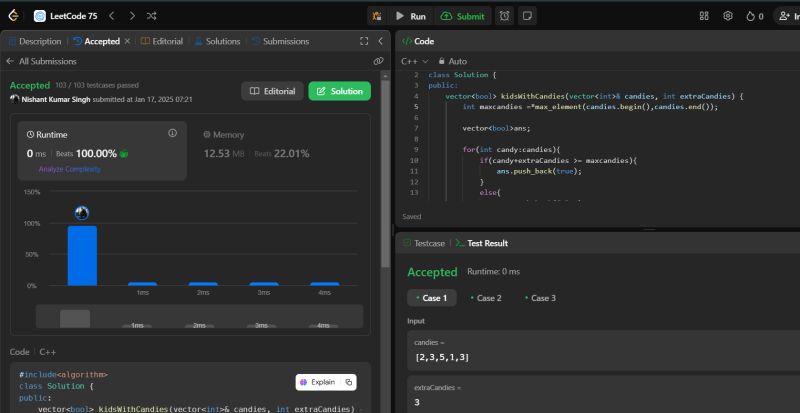
Task: Click the invite user icon
Action: click(787, 16)
